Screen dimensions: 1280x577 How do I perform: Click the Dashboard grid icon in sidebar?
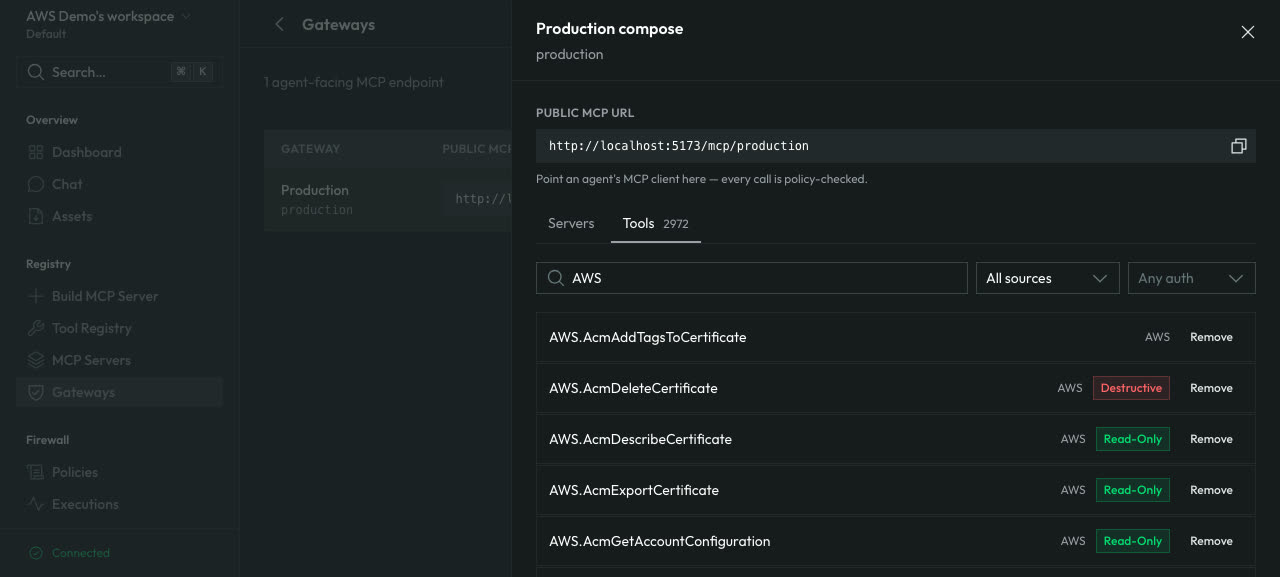[36, 152]
